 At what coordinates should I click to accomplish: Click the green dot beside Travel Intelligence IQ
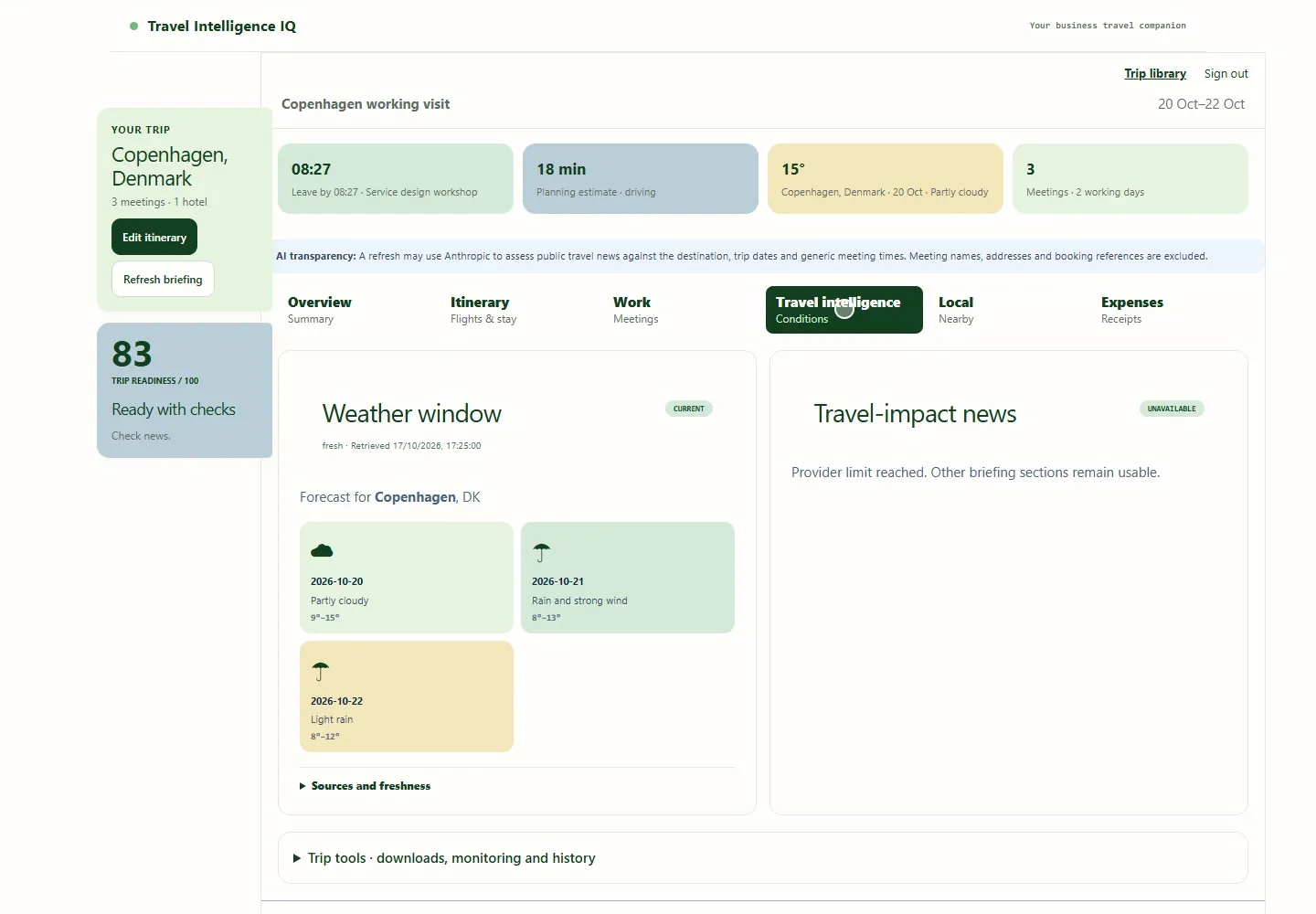(x=134, y=27)
